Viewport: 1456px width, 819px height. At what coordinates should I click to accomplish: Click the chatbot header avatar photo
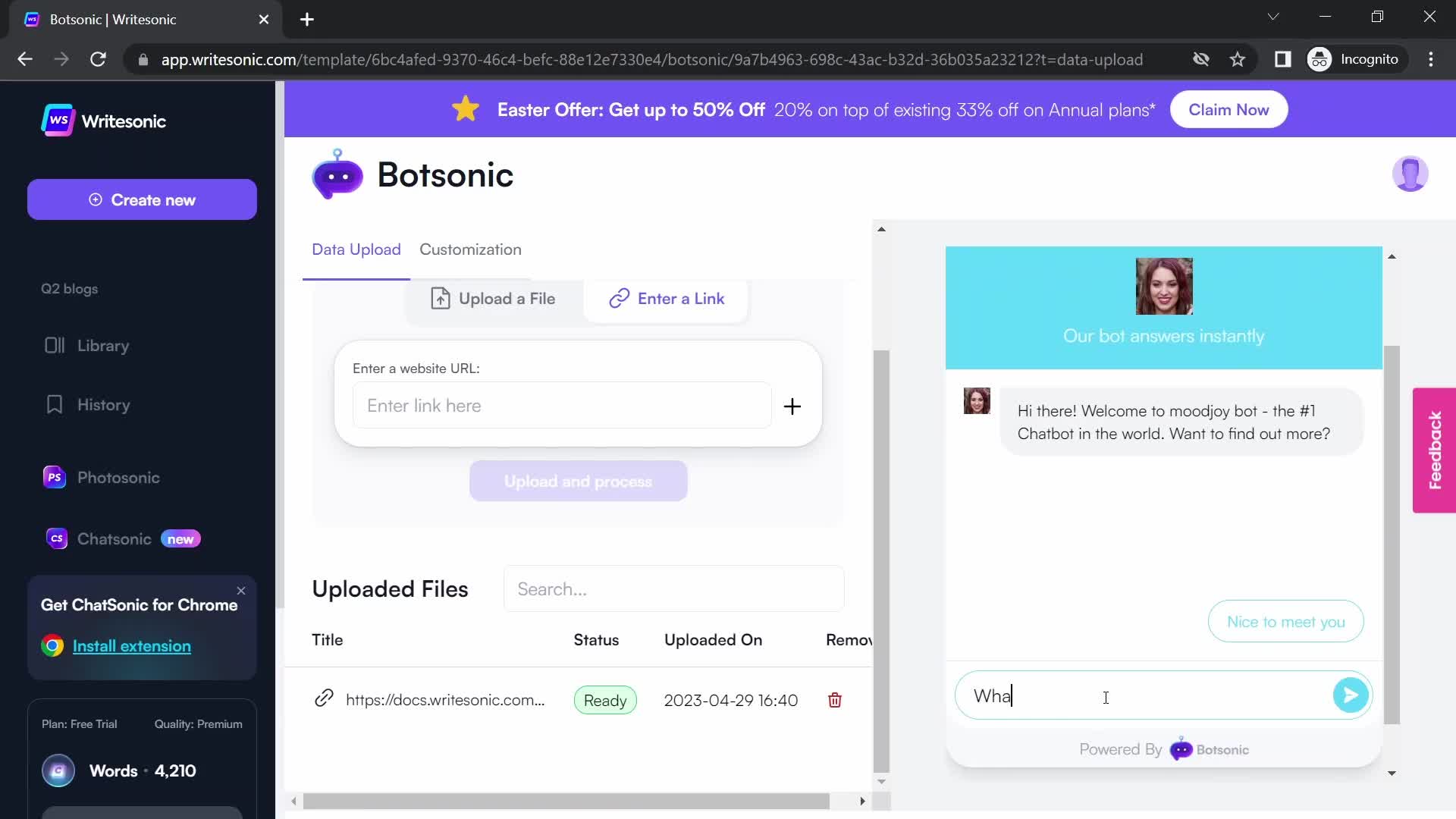click(x=1164, y=286)
